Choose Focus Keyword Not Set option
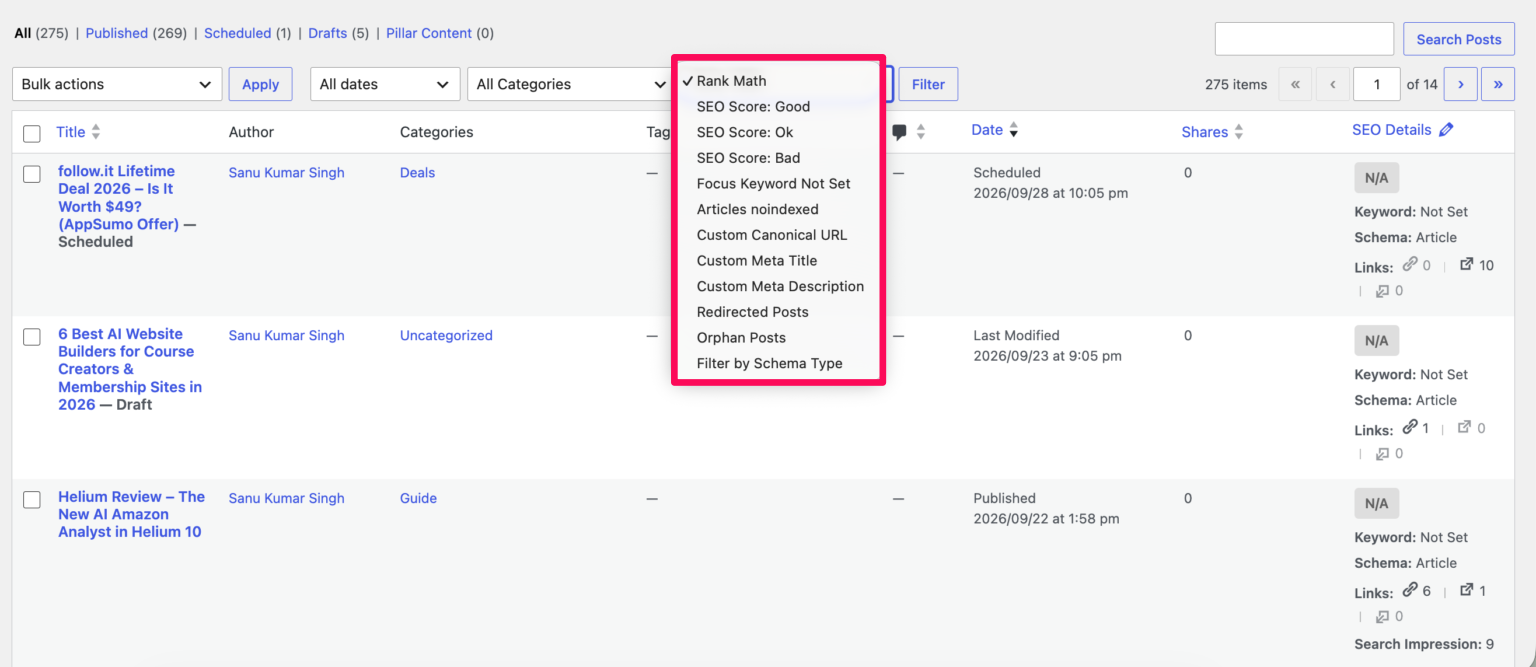The image size is (1536, 667). (778, 184)
